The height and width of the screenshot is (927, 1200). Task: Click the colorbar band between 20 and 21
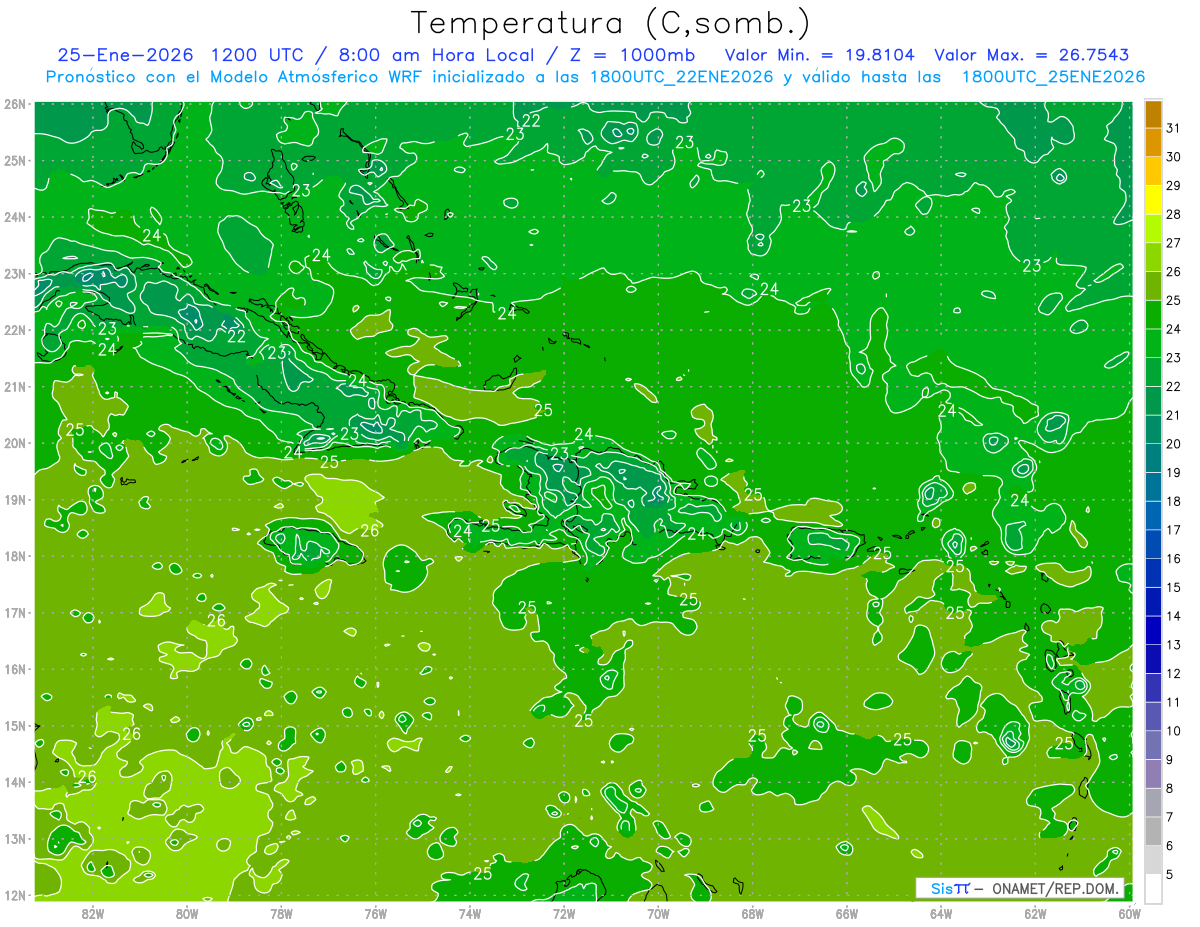[1153, 430]
